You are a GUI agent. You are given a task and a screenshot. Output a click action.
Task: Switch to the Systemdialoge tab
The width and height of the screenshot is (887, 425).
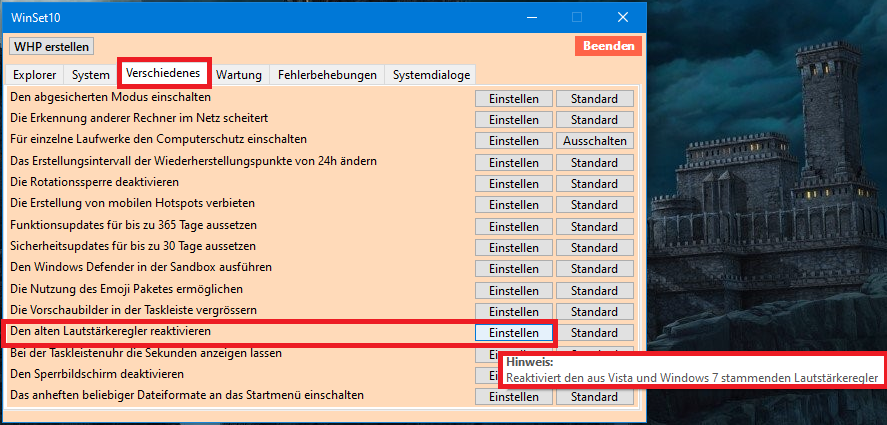coord(431,75)
